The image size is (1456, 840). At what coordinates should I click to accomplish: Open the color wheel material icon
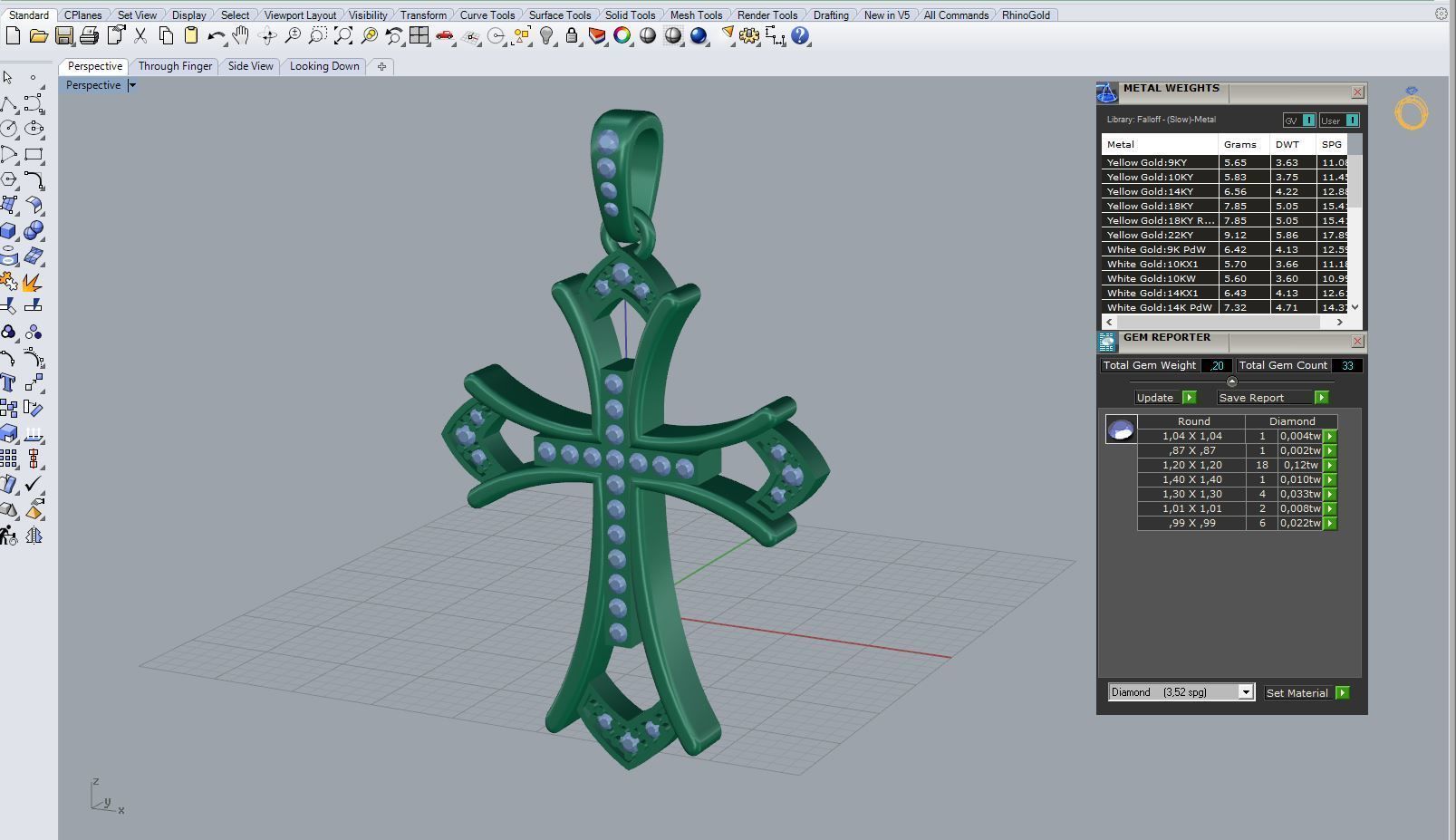pyautogui.click(x=622, y=36)
